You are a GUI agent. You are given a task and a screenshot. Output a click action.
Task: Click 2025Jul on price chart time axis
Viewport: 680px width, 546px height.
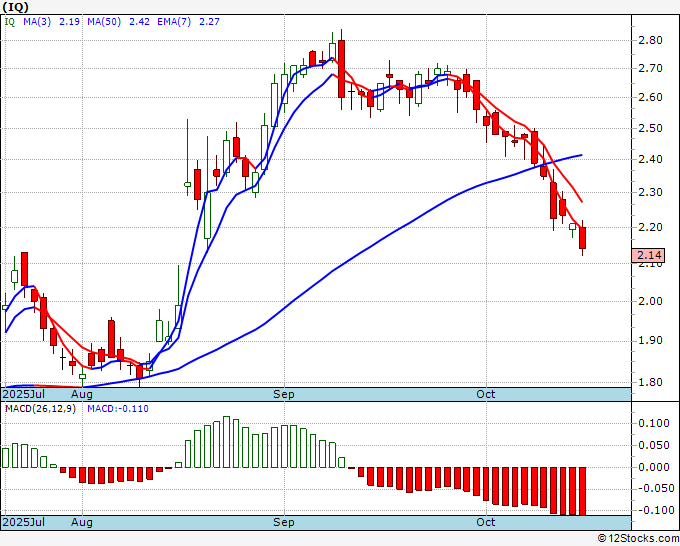pos(23,394)
